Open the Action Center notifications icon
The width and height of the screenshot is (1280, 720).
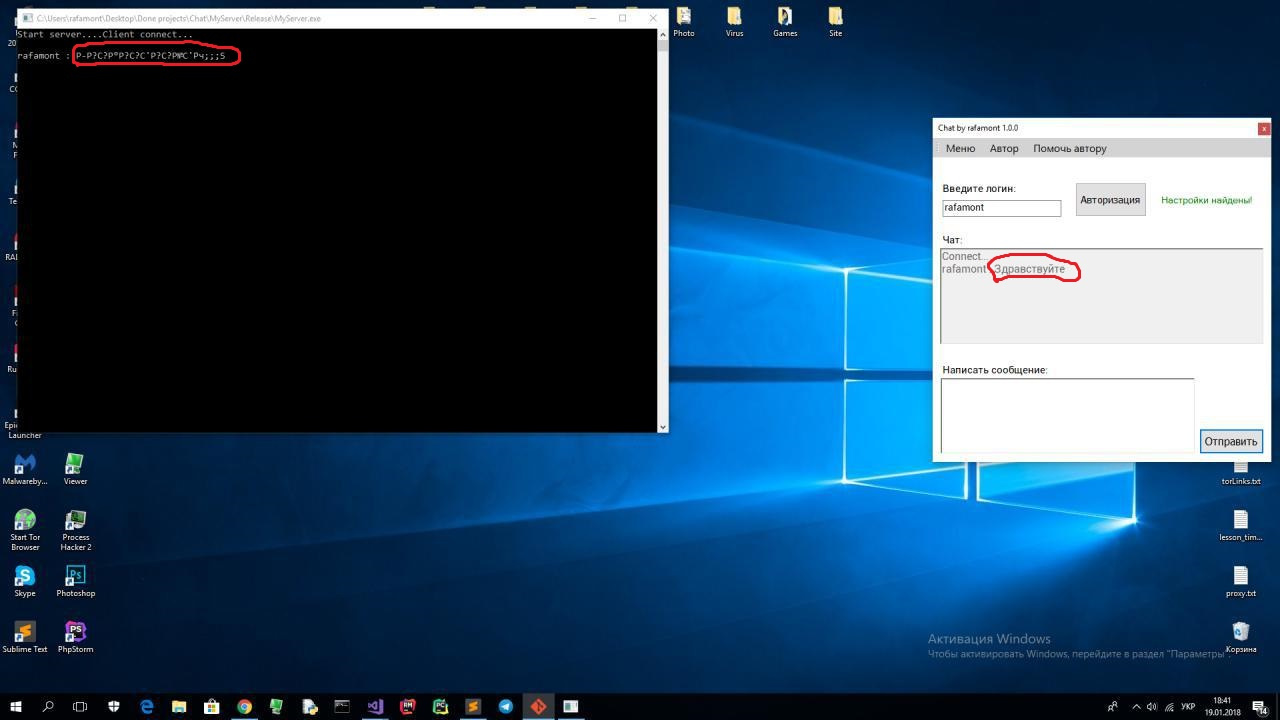point(1261,706)
